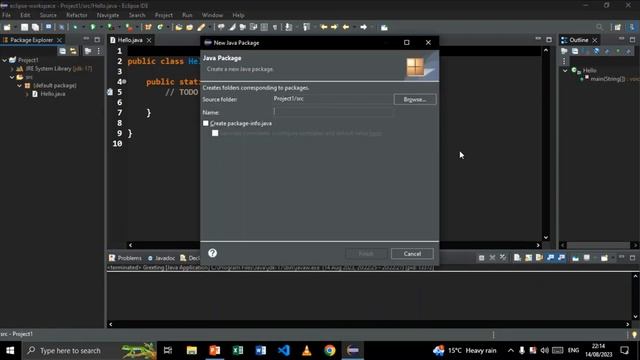Switch to the Problems tab
Viewport: 640px width, 360px height.
(x=125, y=258)
